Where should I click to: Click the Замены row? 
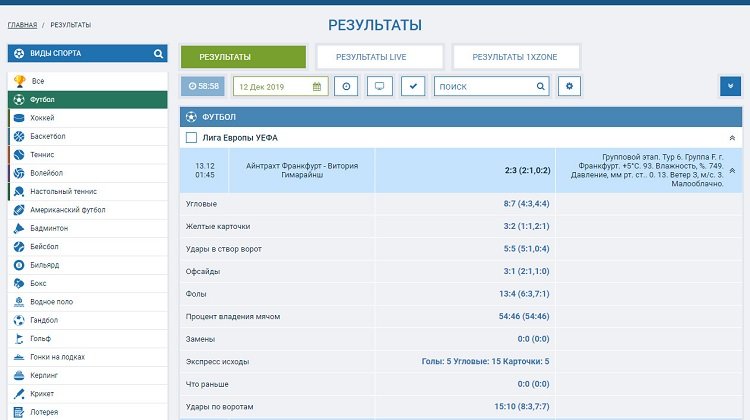461,339
